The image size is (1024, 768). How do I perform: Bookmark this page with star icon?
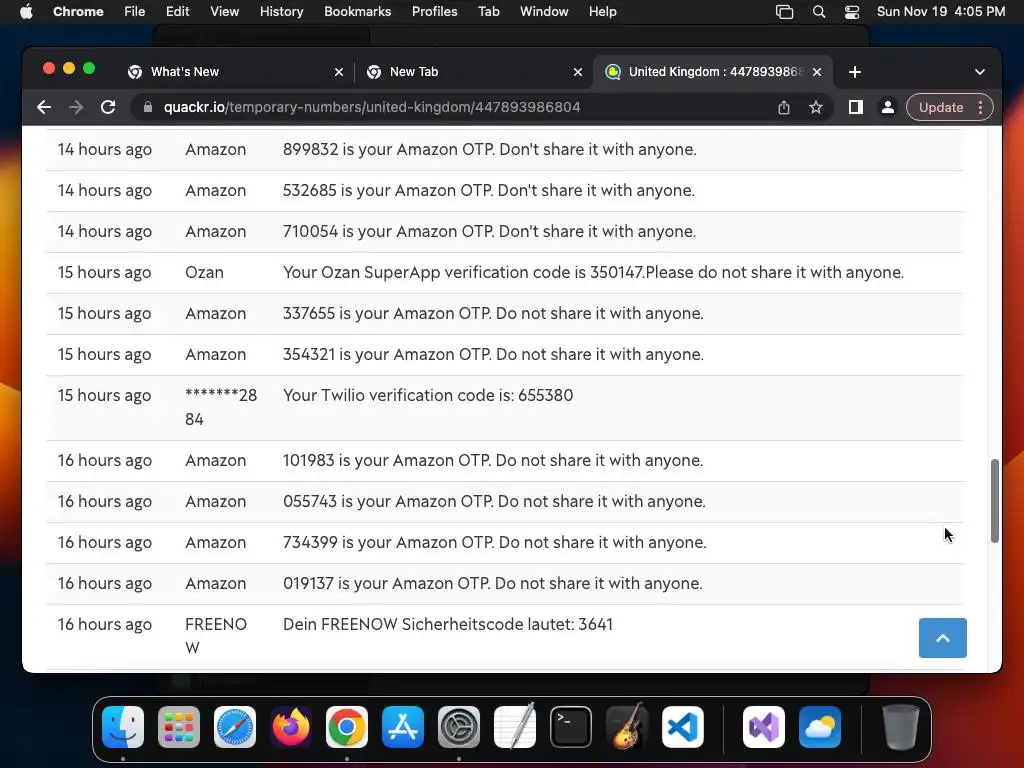tap(816, 107)
